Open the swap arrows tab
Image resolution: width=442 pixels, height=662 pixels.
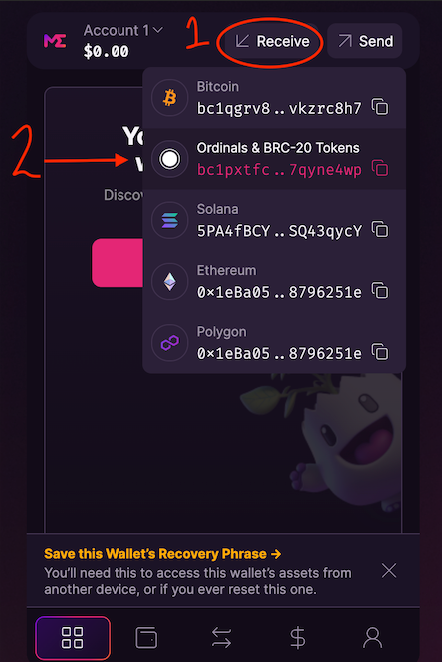(x=221, y=638)
